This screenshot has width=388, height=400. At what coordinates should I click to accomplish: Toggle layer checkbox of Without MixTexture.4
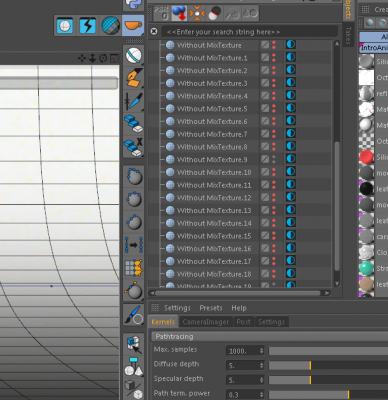(x=265, y=96)
